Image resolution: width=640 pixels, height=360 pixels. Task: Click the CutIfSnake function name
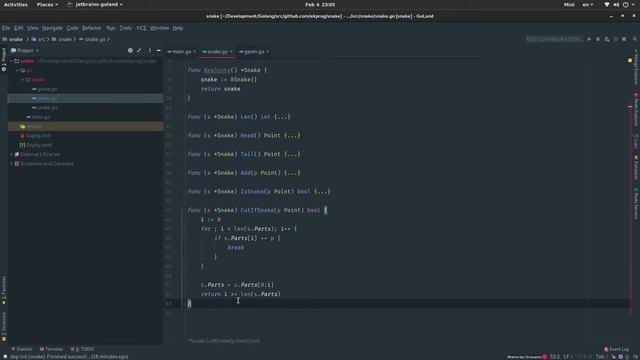pos(257,210)
